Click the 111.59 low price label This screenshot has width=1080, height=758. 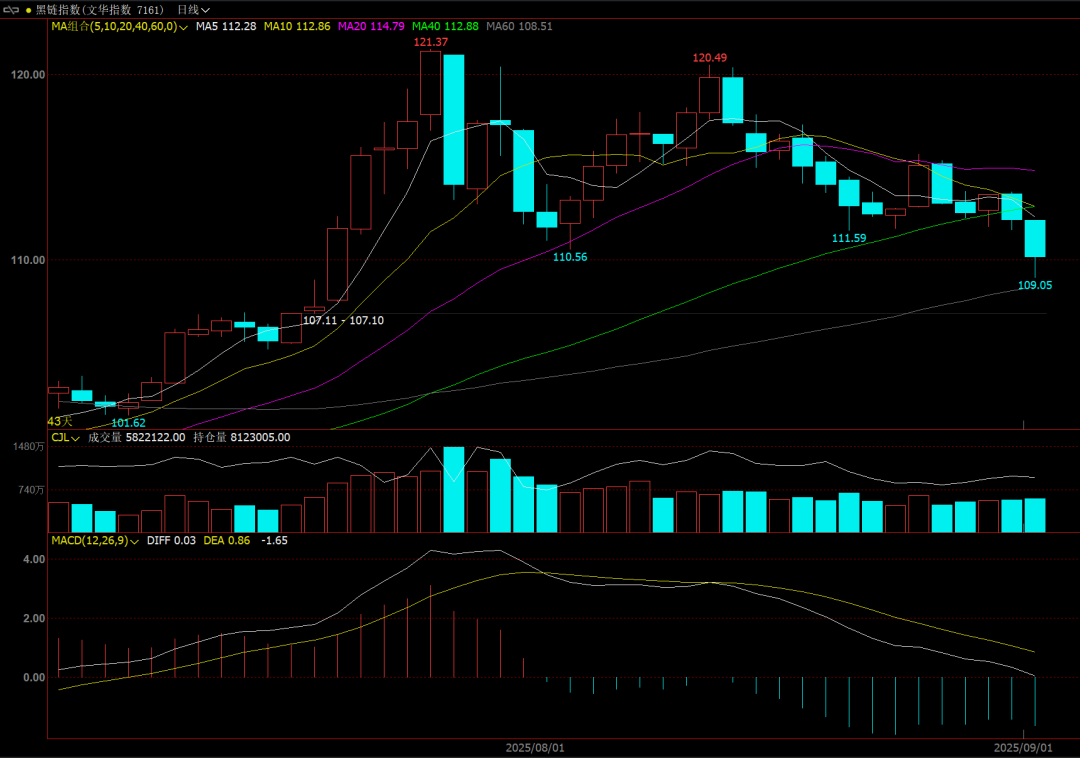click(x=849, y=238)
